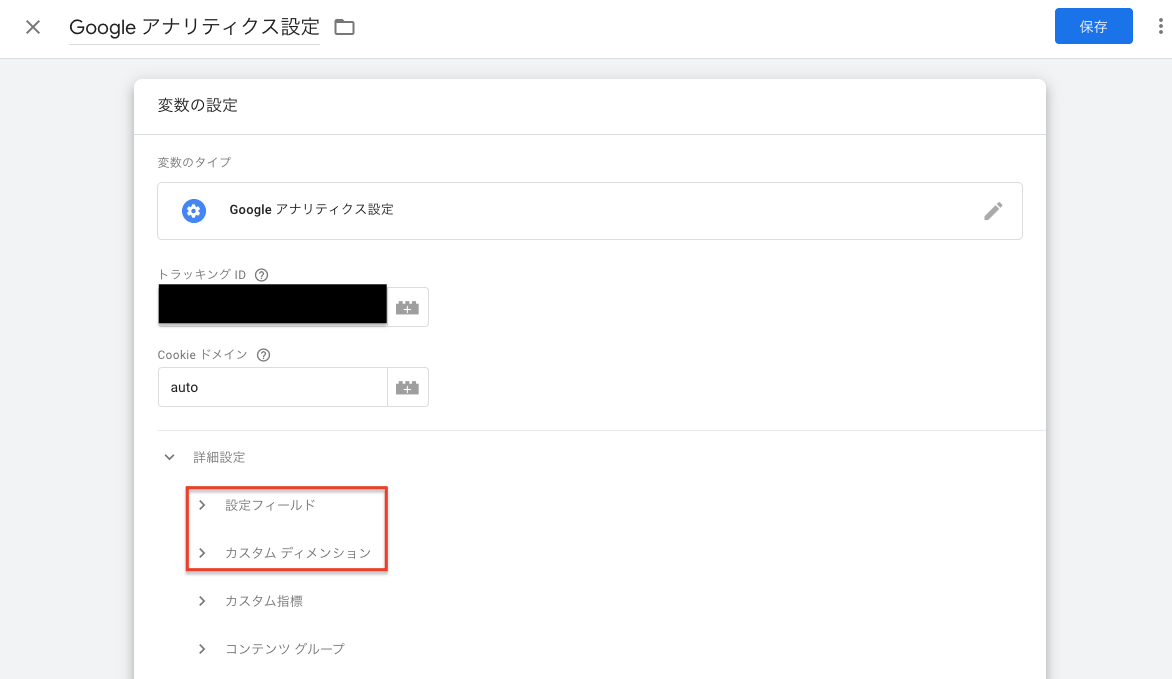Image resolution: width=1172 pixels, height=679 pixels.
Task: Open the three-dot more options menu
Action: point(1160,27)
